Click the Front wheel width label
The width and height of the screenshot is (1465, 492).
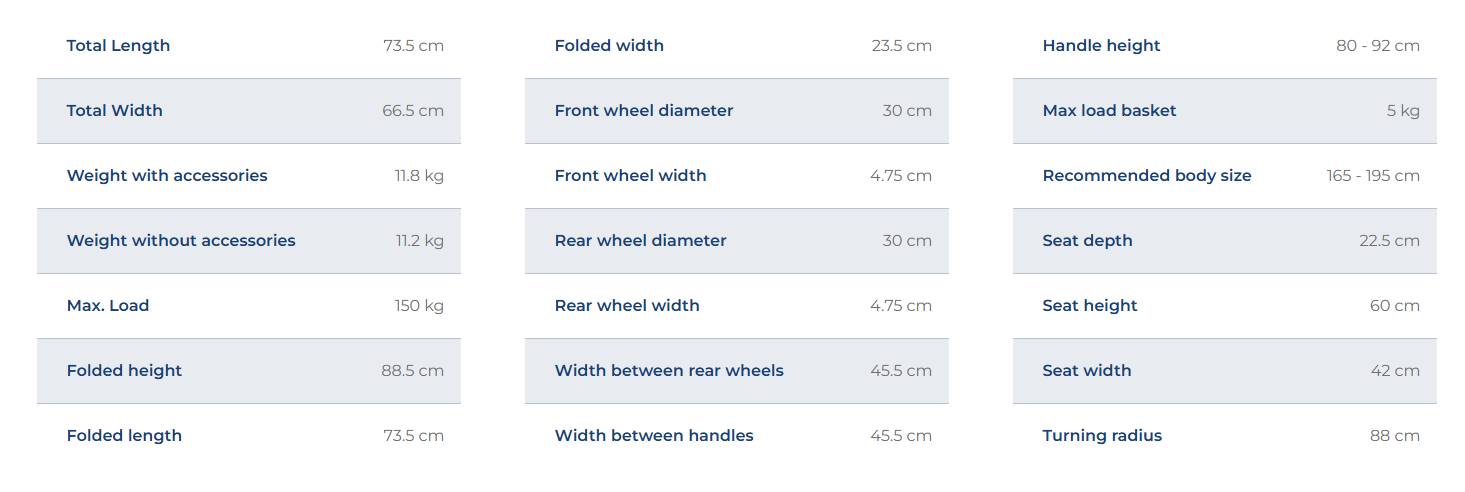630,176
